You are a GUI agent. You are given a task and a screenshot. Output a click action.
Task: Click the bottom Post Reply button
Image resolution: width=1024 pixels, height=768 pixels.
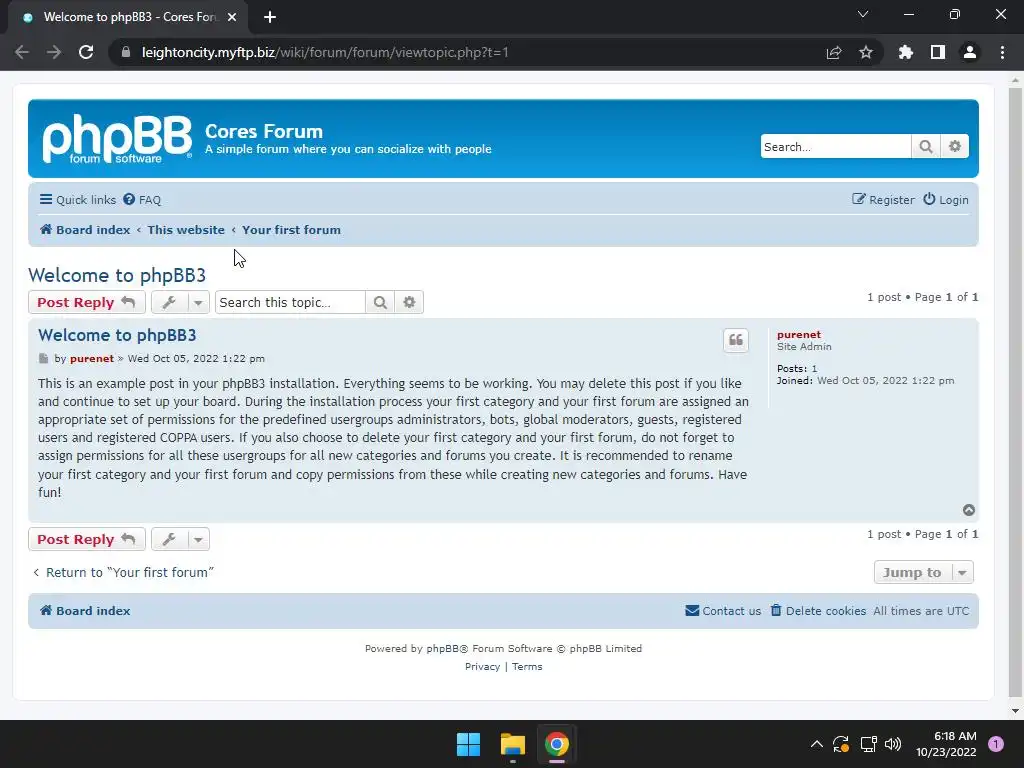click(x=86, y=539)
